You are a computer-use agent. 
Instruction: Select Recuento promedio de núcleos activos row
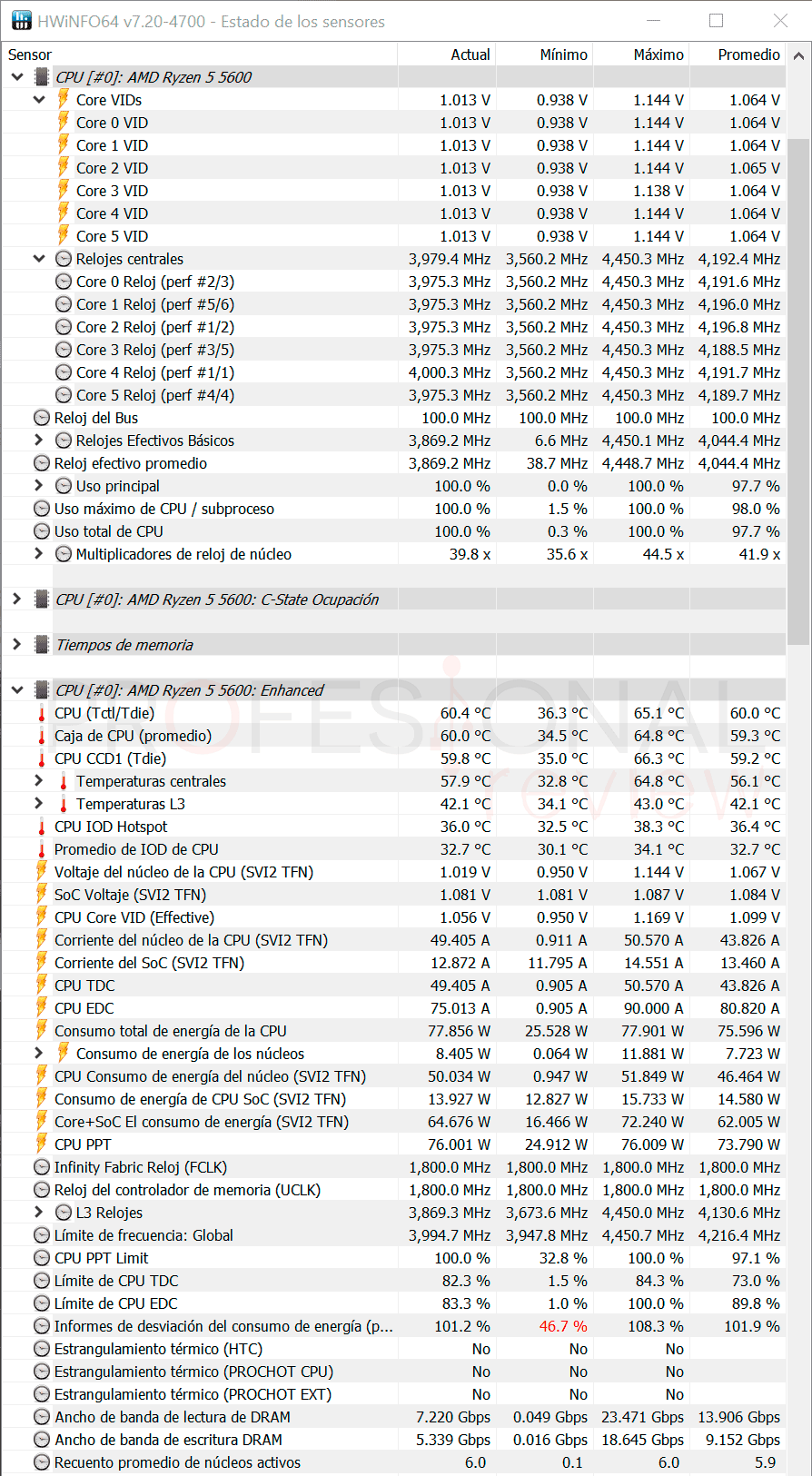tap(394, 1462)
